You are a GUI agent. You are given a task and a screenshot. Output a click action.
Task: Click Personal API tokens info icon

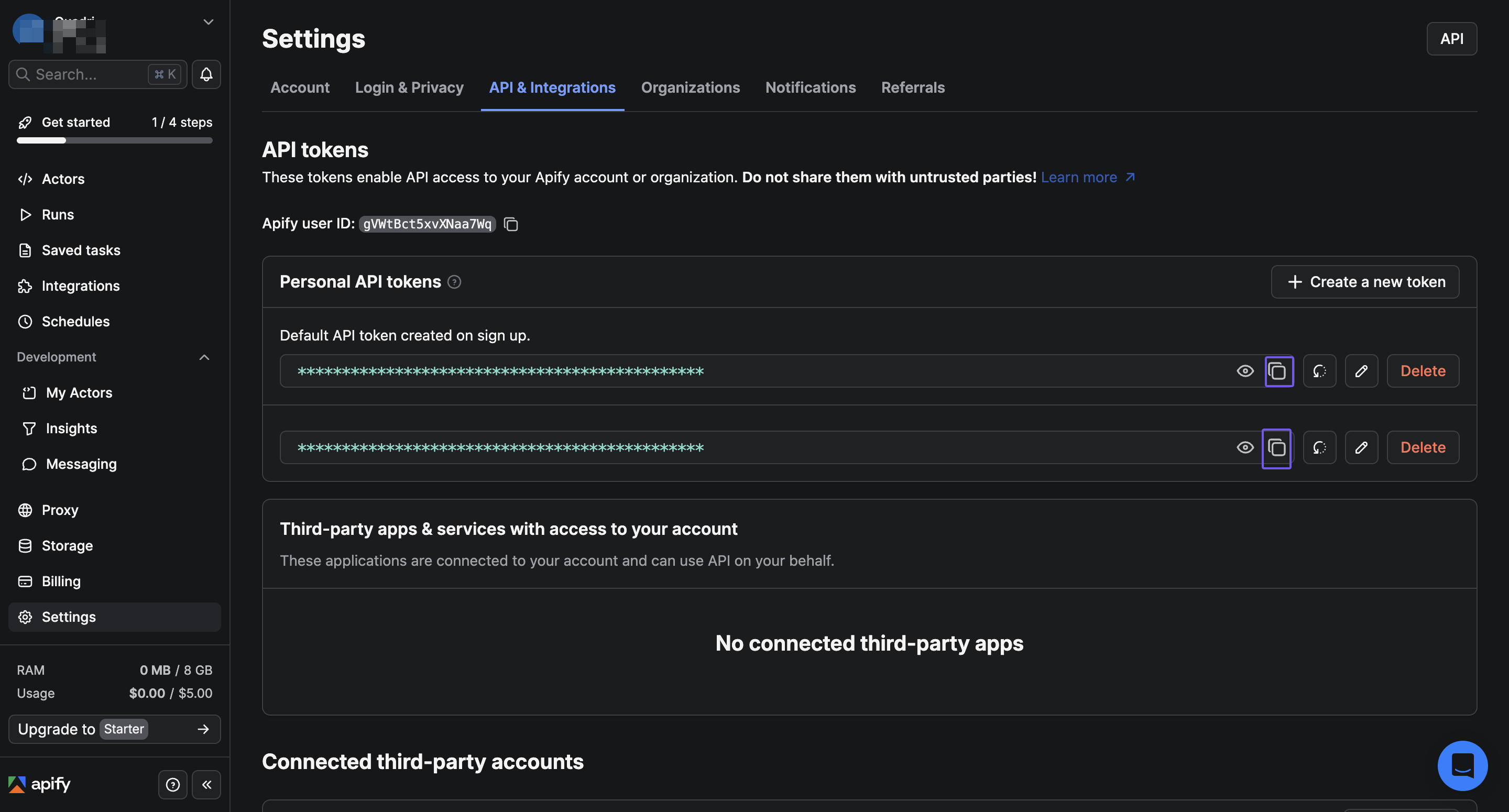(x=455, y=282)
